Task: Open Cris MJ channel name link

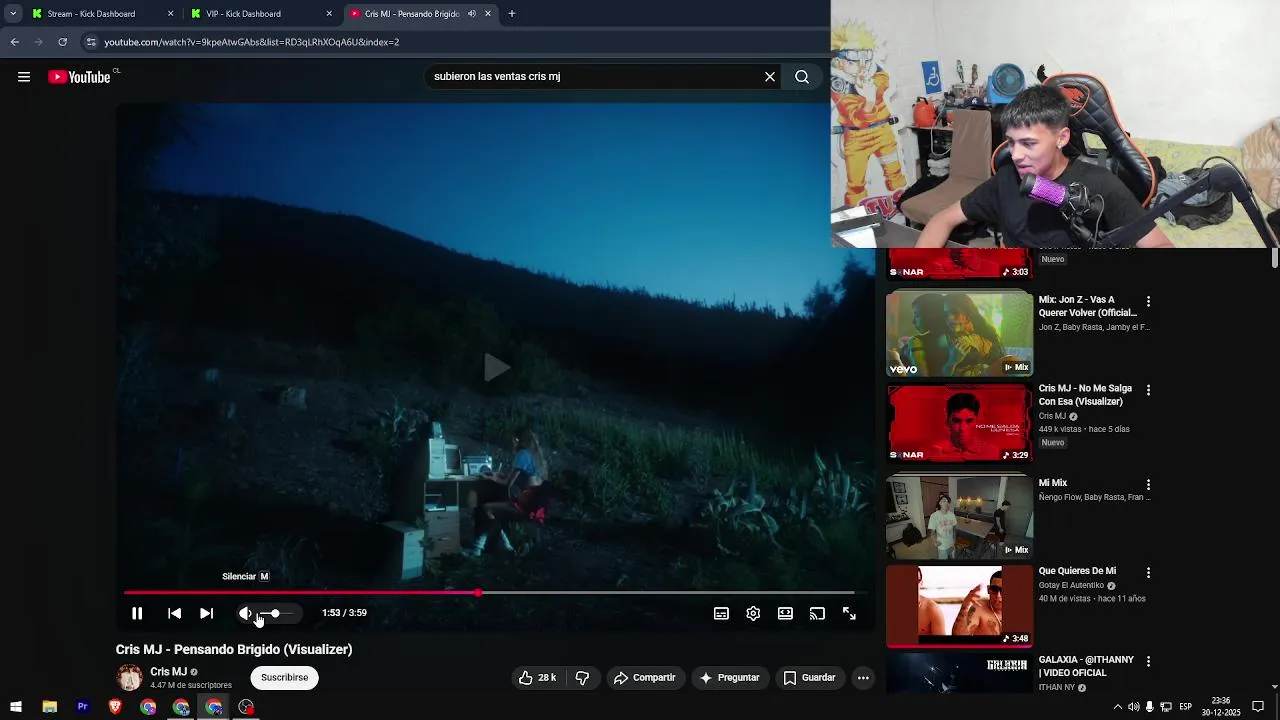Action: pyautogui.click(x=168, y=672)
